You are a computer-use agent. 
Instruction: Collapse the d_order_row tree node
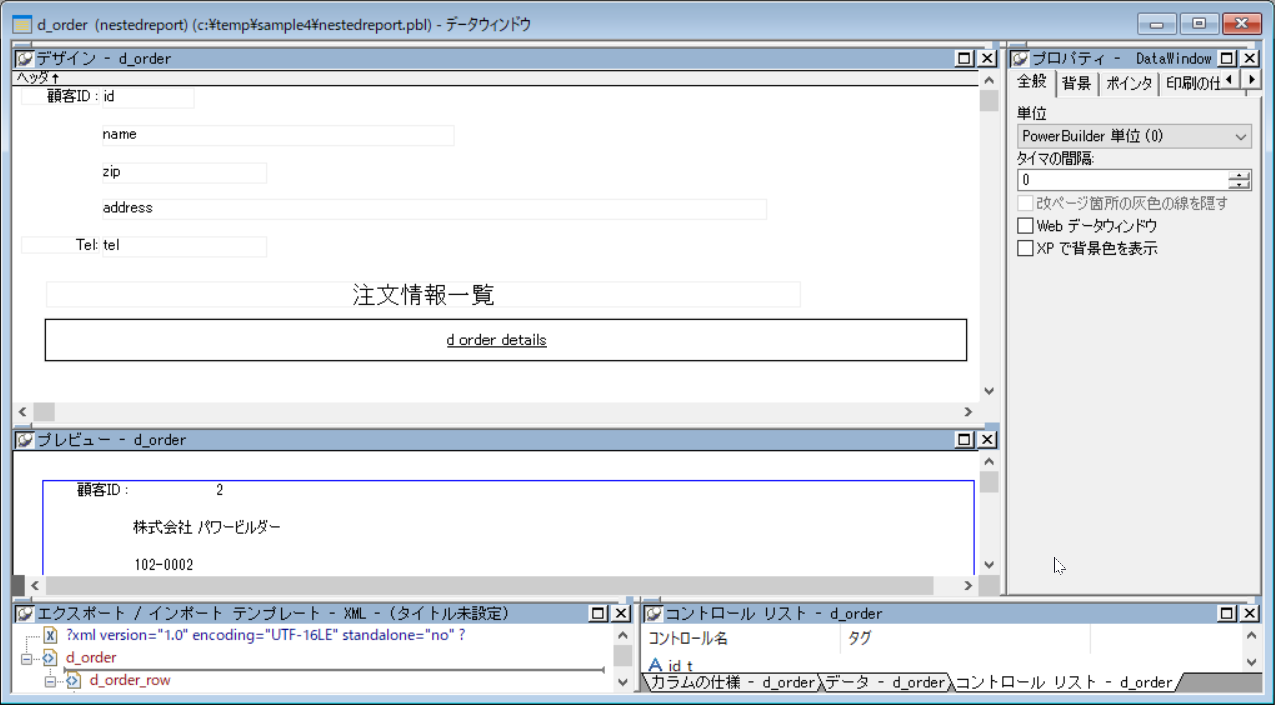pos(50,680)
